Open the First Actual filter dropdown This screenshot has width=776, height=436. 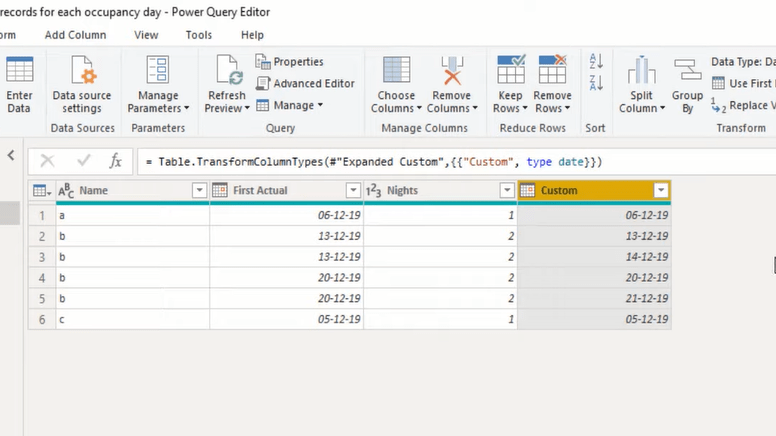tap(353, 191)
